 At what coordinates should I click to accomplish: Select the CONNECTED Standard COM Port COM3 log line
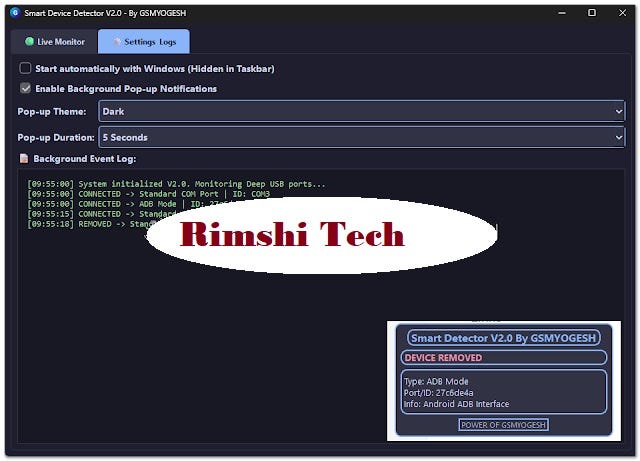(149, 194)
